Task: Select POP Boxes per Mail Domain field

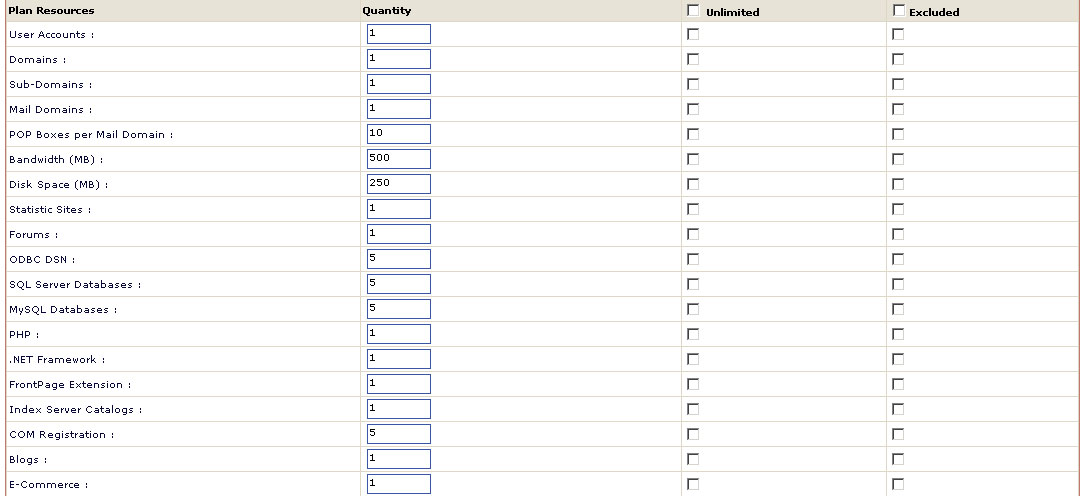Action: pos(399,134)
